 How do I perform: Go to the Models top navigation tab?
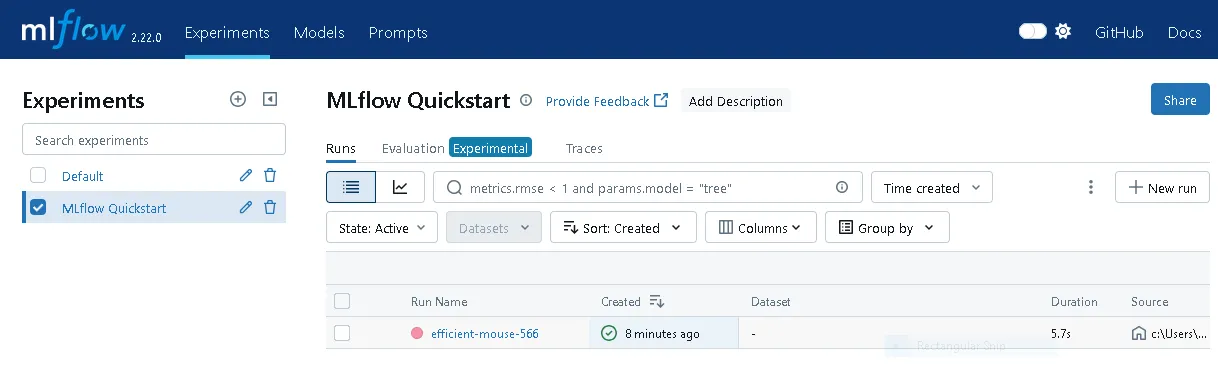tap(319, 33)
